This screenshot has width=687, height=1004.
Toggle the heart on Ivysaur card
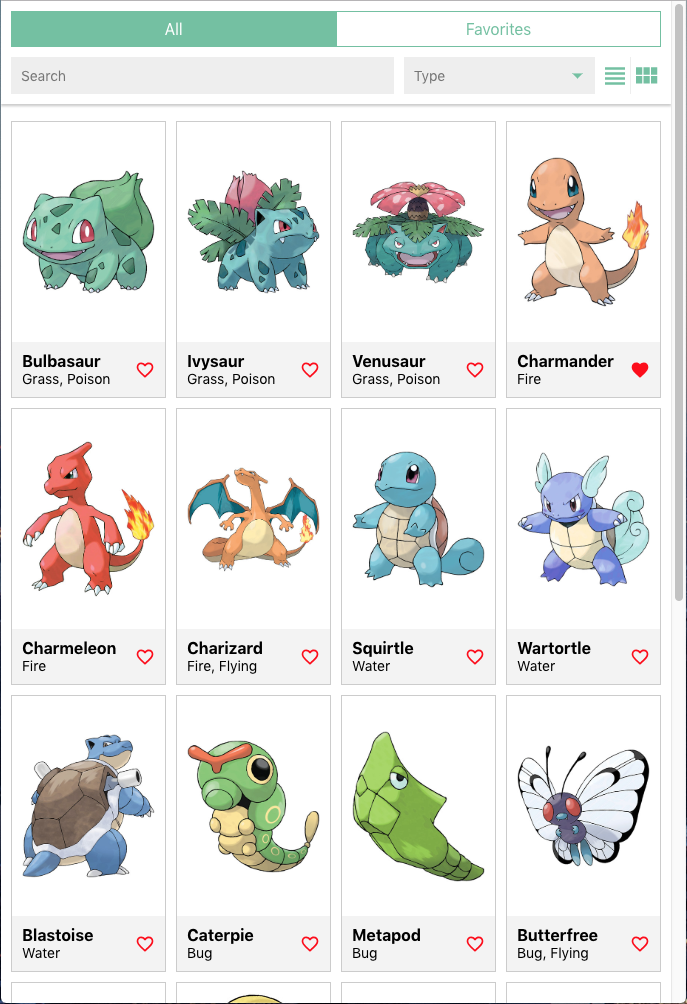(x=311, y=369)
